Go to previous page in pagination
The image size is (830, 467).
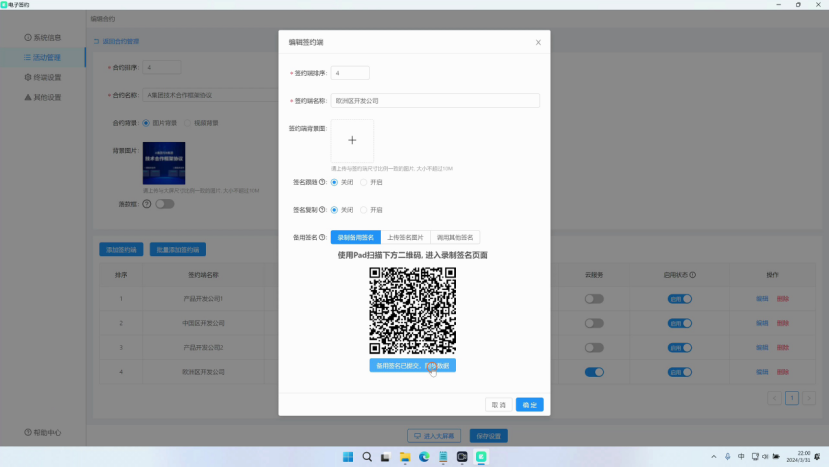tap(774, 398)
